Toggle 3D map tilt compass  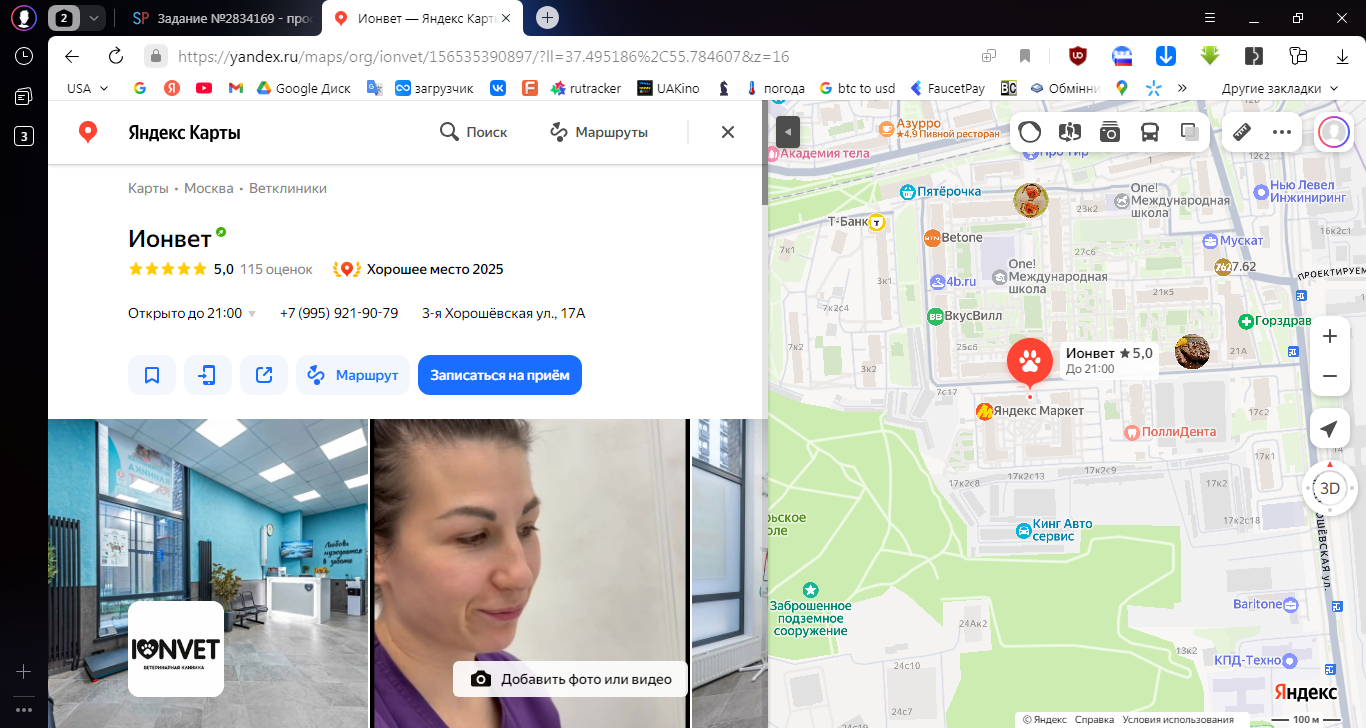tap(1329, 488)
